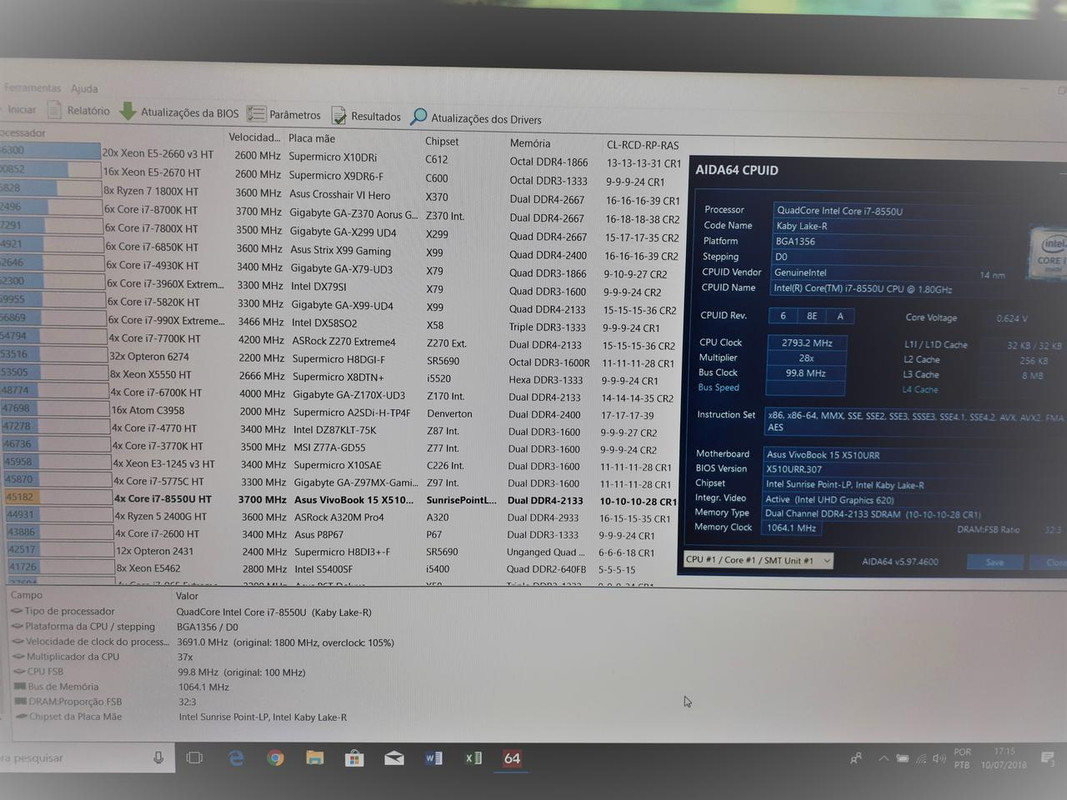This screenshot has width=1067, height=800.
Task: Click the Iniciar toolbar button
Action: (21, 109)
